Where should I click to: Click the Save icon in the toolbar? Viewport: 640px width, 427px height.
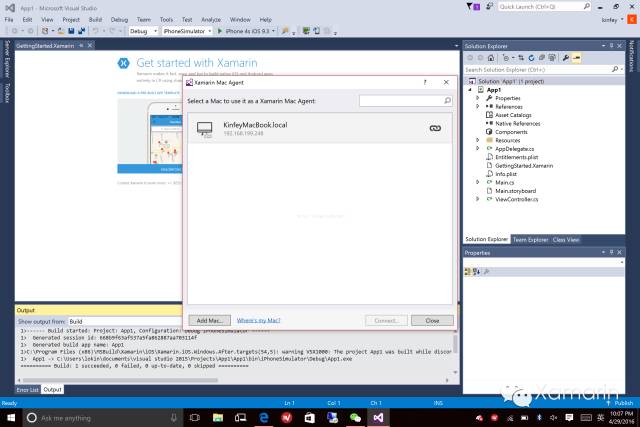click(71, 31)
